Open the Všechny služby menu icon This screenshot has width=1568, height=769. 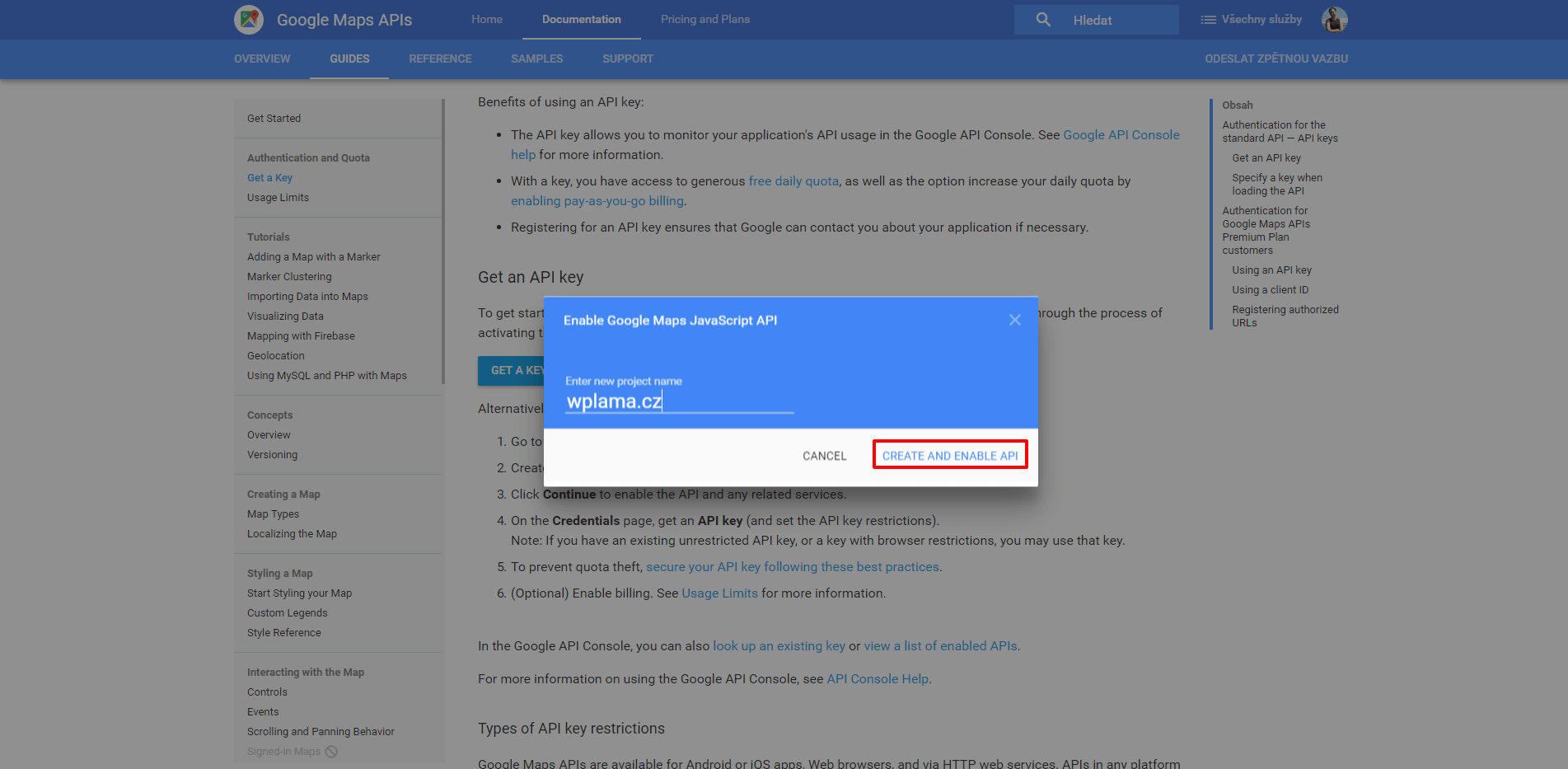coord(1208,20)
